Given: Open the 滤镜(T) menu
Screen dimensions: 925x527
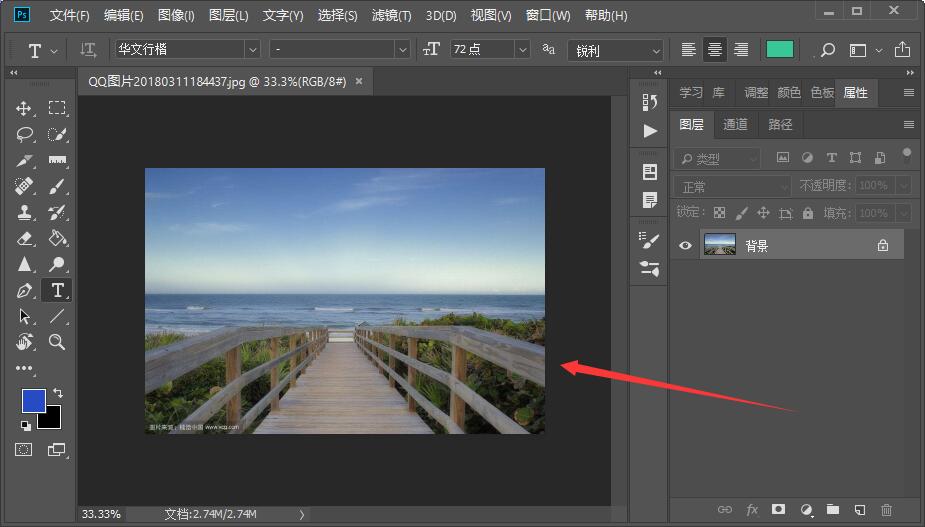Looking at the screenshot, I should coord(392,15).
